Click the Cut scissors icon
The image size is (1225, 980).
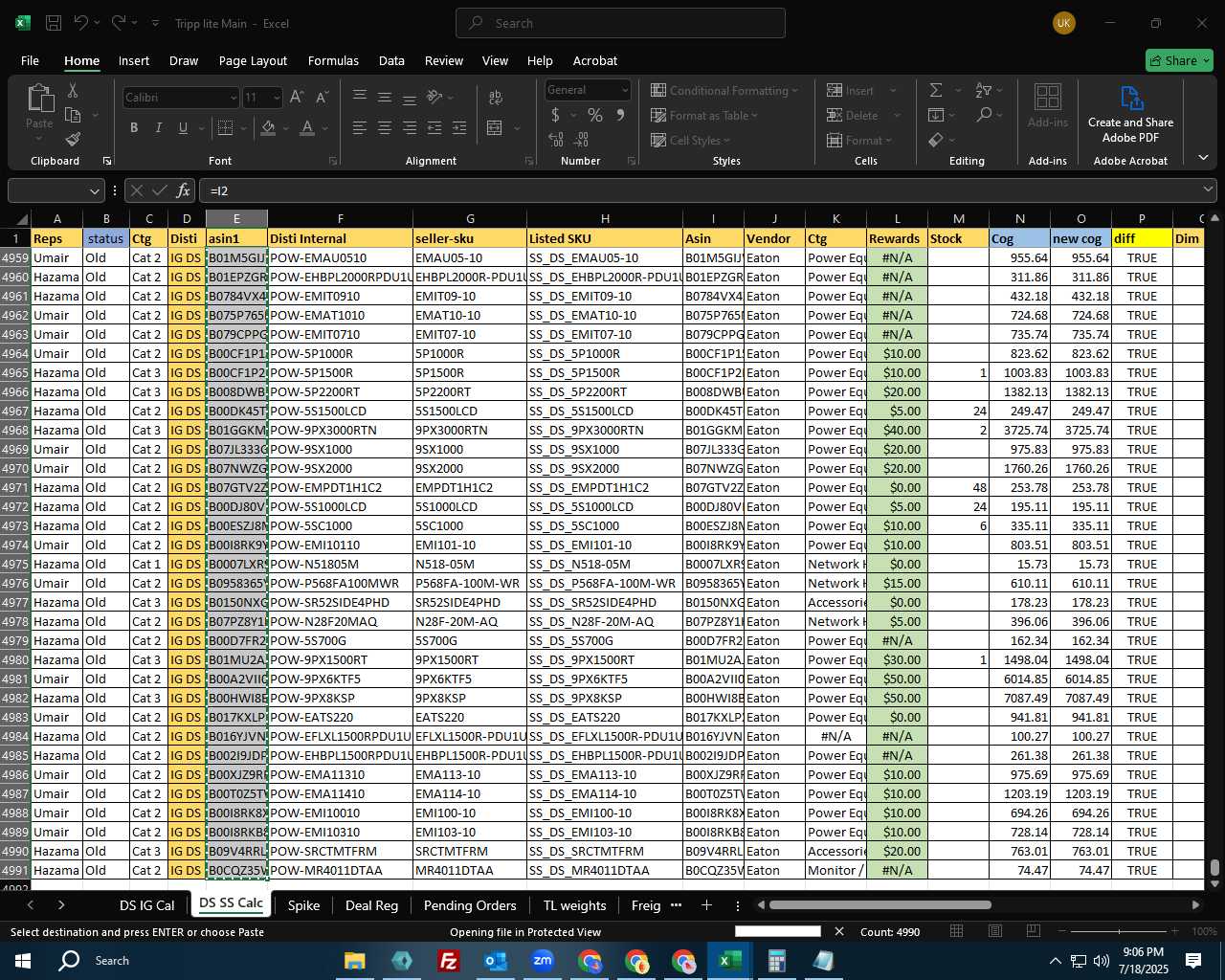[73, 91]
